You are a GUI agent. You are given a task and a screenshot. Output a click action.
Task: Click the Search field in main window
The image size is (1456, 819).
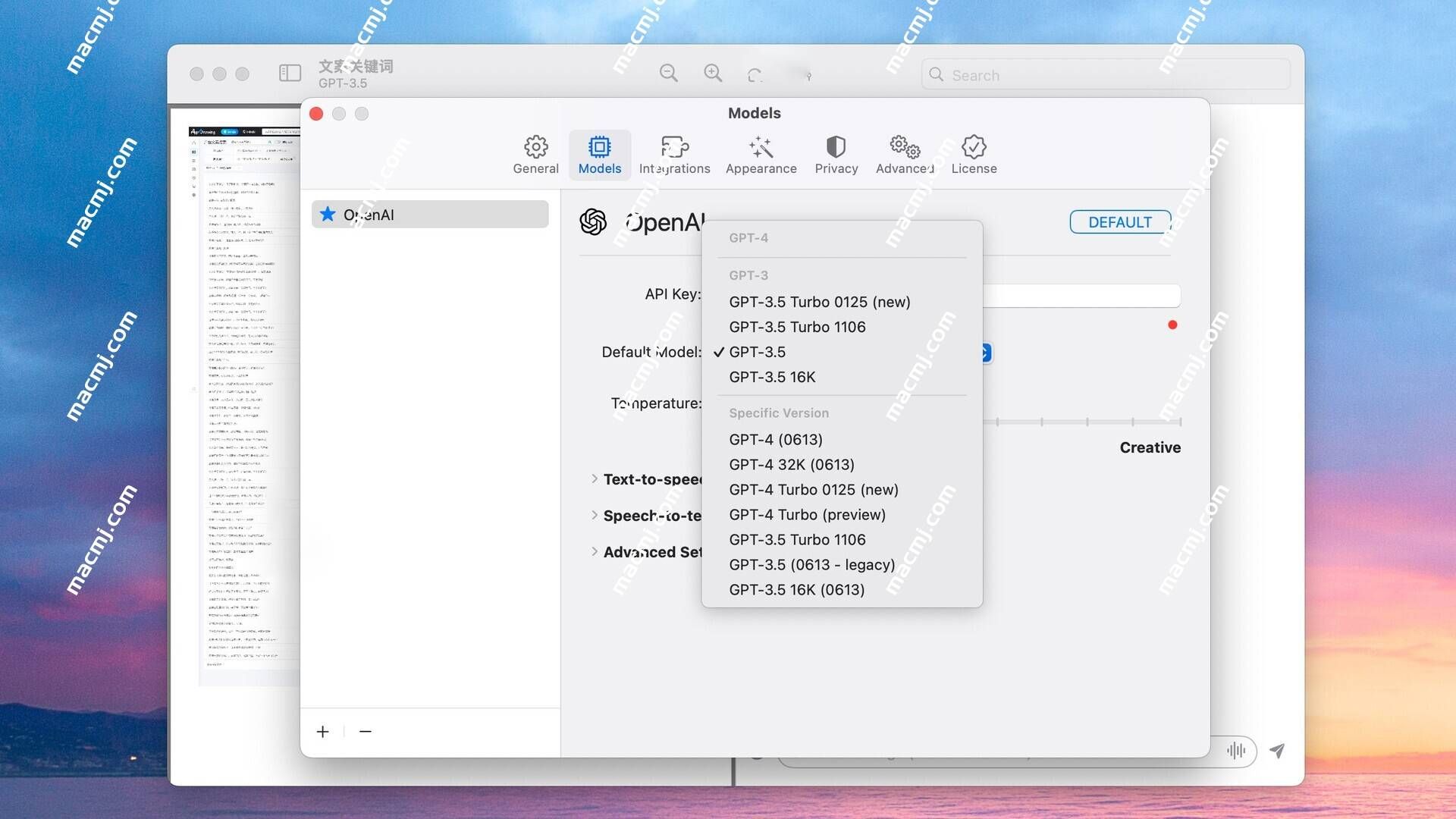pos(1106,74)
